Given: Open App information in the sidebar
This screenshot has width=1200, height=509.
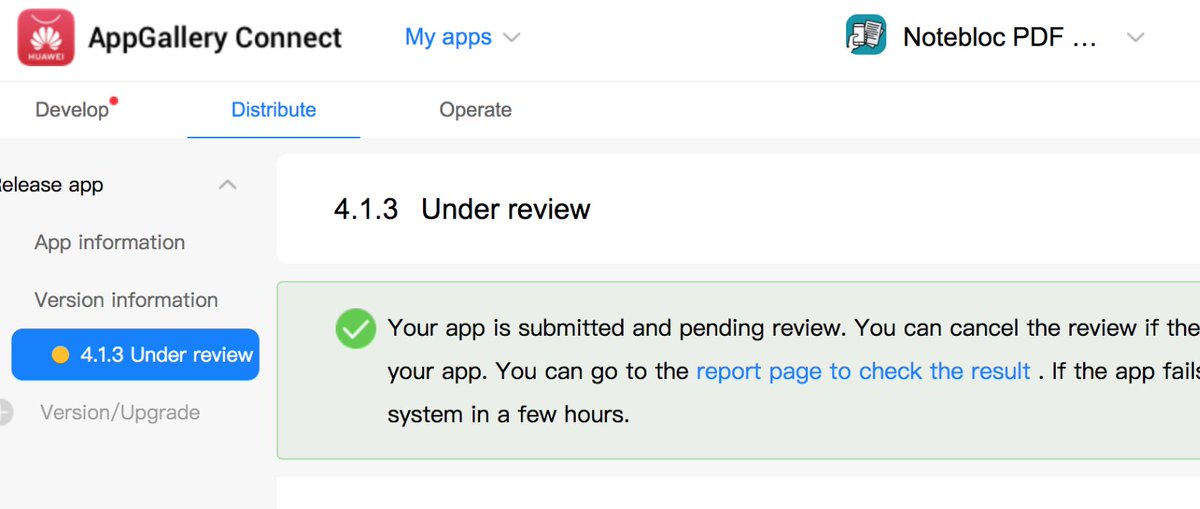Looking at the screenshot, I should pyautogui.click(x=110, y=242).
